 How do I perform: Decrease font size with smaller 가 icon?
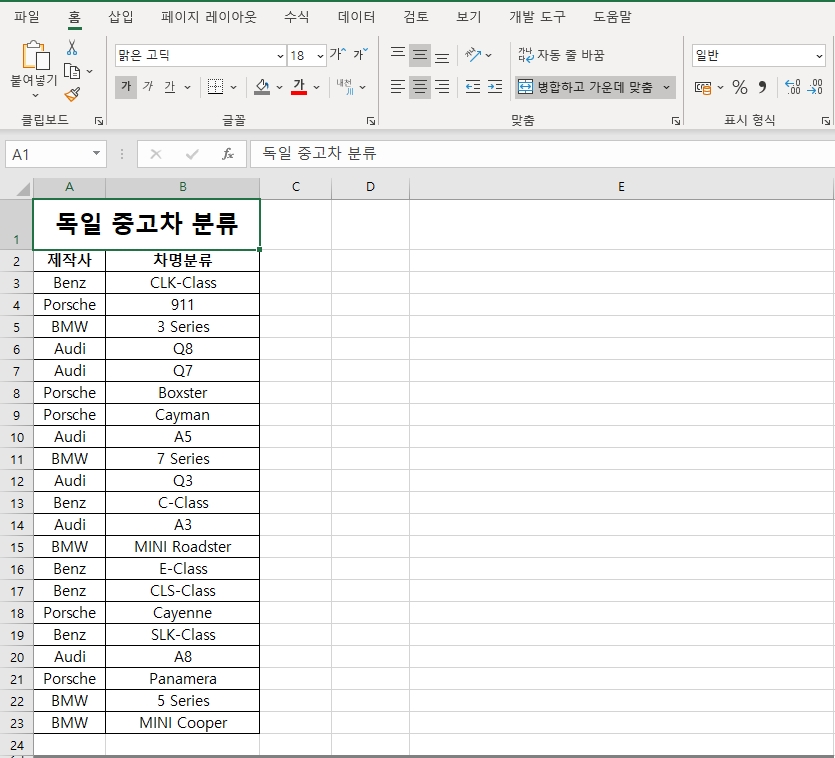click(x=361, y=54)
